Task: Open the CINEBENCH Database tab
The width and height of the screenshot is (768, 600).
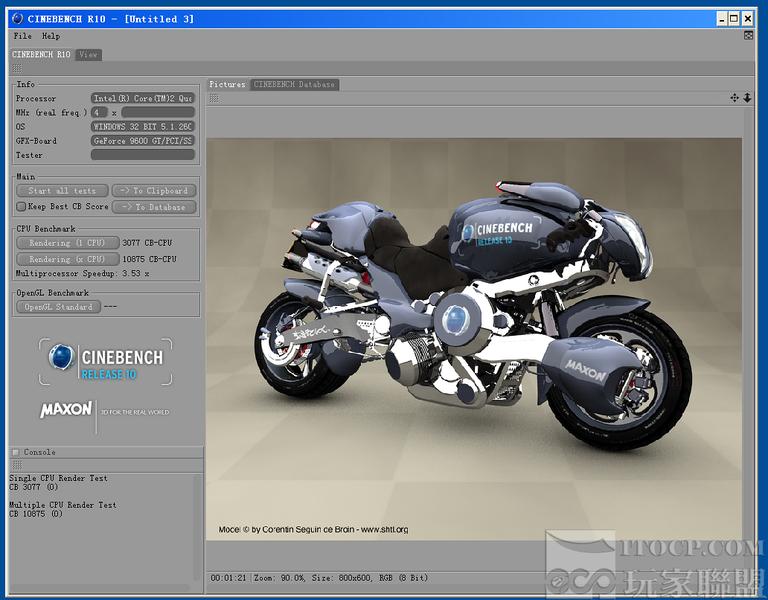Action: pyautogui.click(x=294, y=84)
